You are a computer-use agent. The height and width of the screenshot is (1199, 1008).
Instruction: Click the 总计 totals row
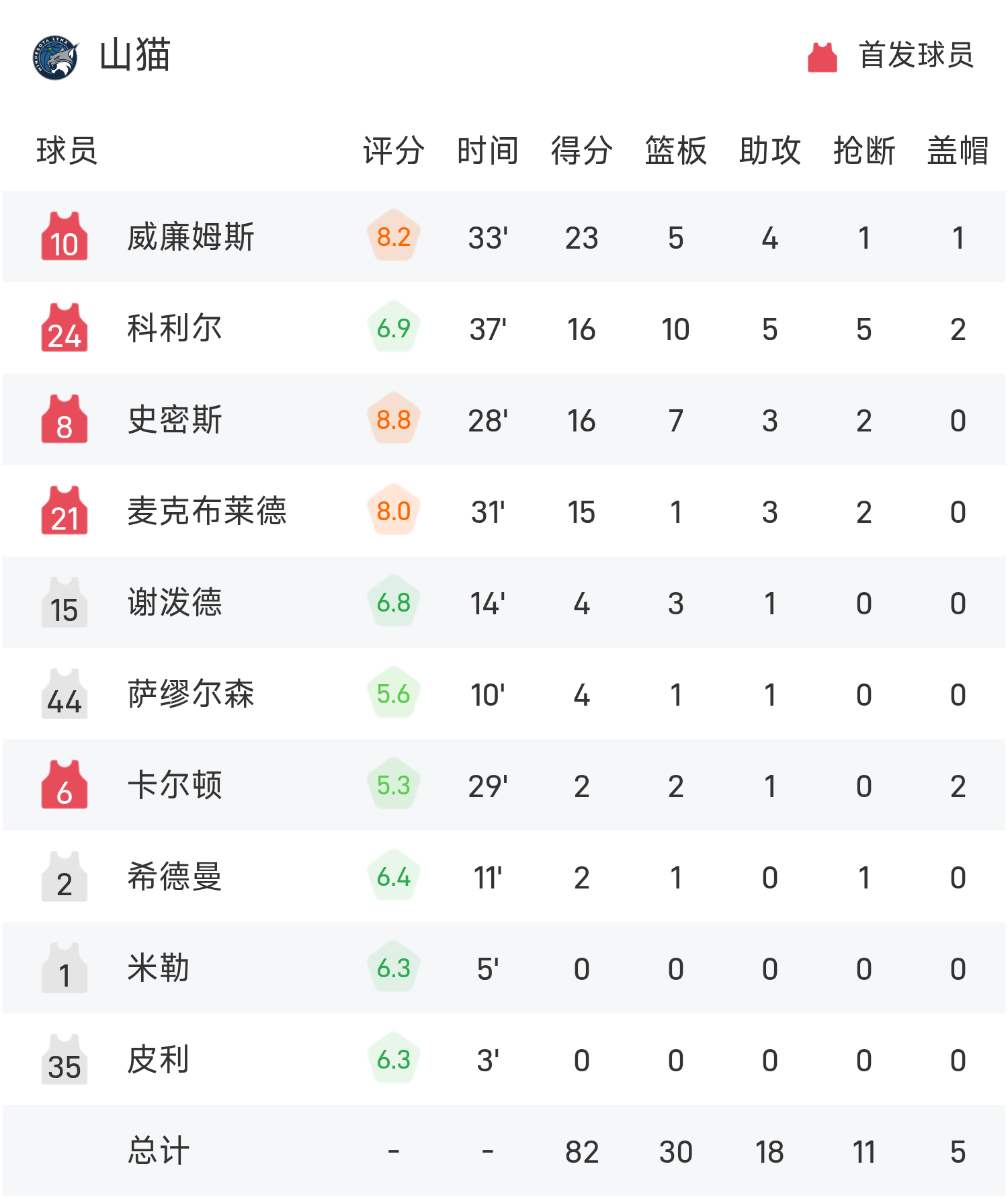(x=159, y=1151)
